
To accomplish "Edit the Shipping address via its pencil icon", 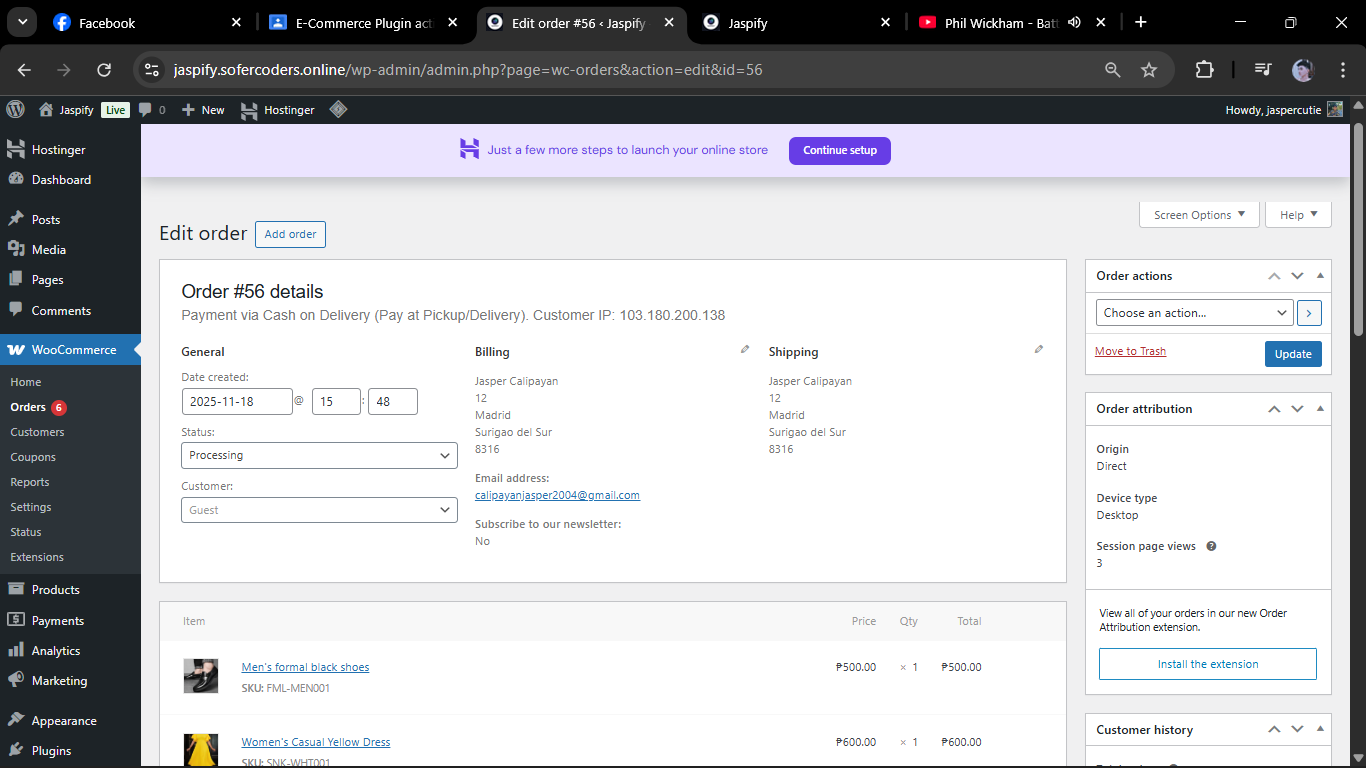I will click(x=1038, y=348).
